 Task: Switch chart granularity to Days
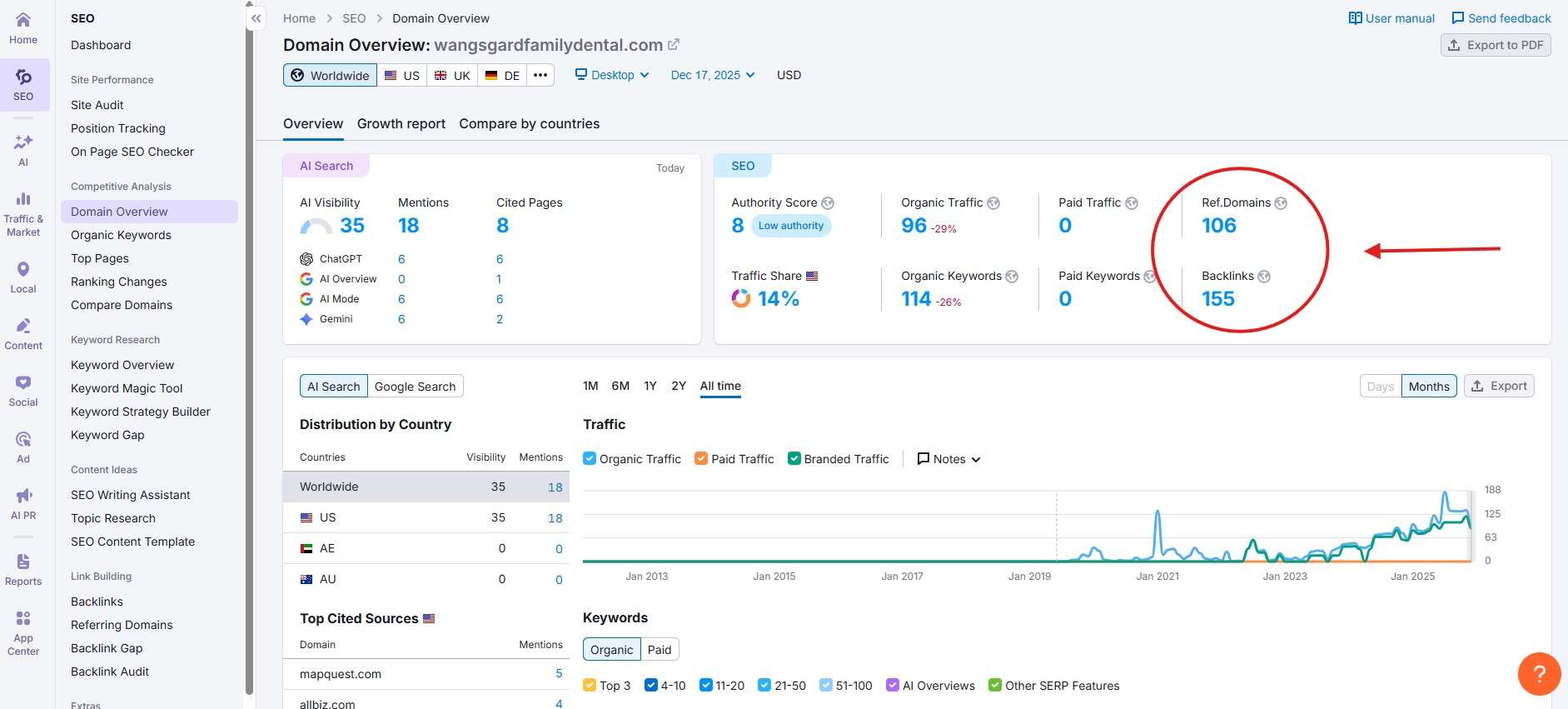[1380, 386]
